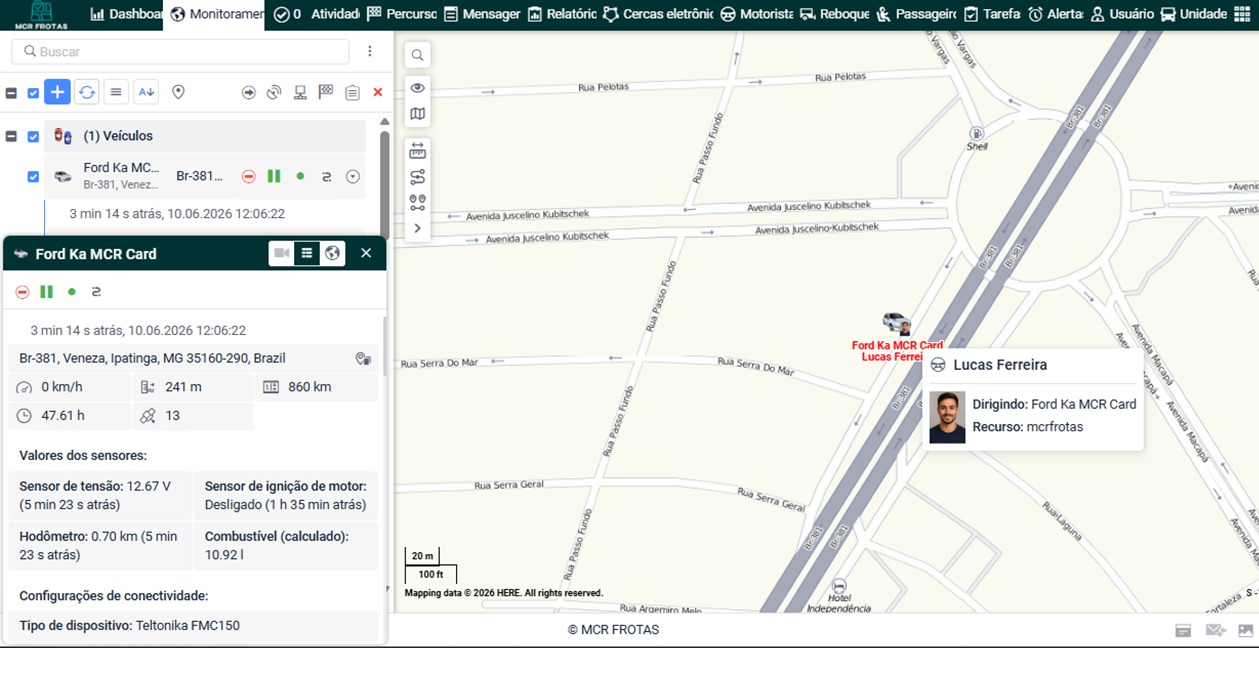Click the refresh icon in vehicle list toolbar

click(x=87, y=92)
